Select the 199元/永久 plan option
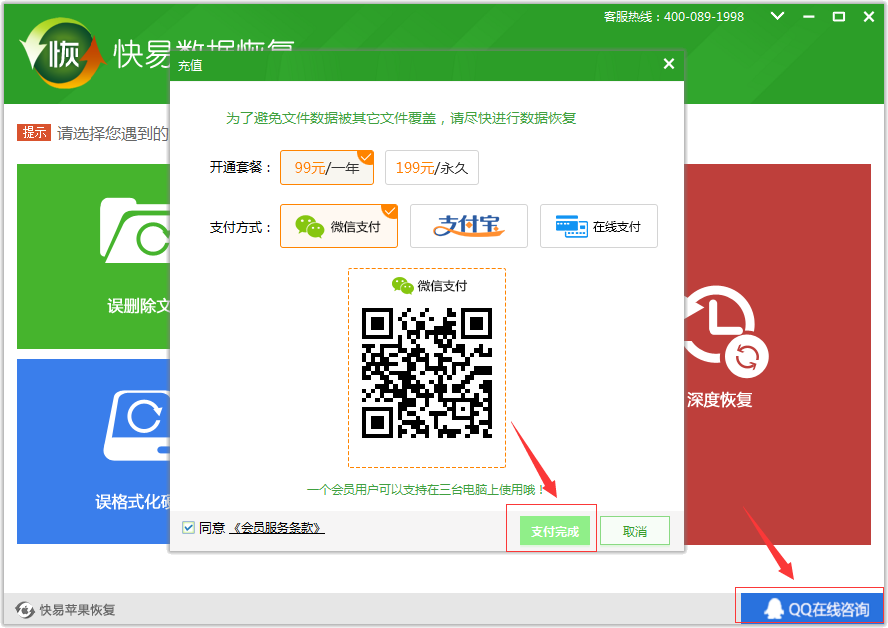Viewport: 888px width, 628px height. [x=432, y=168]
